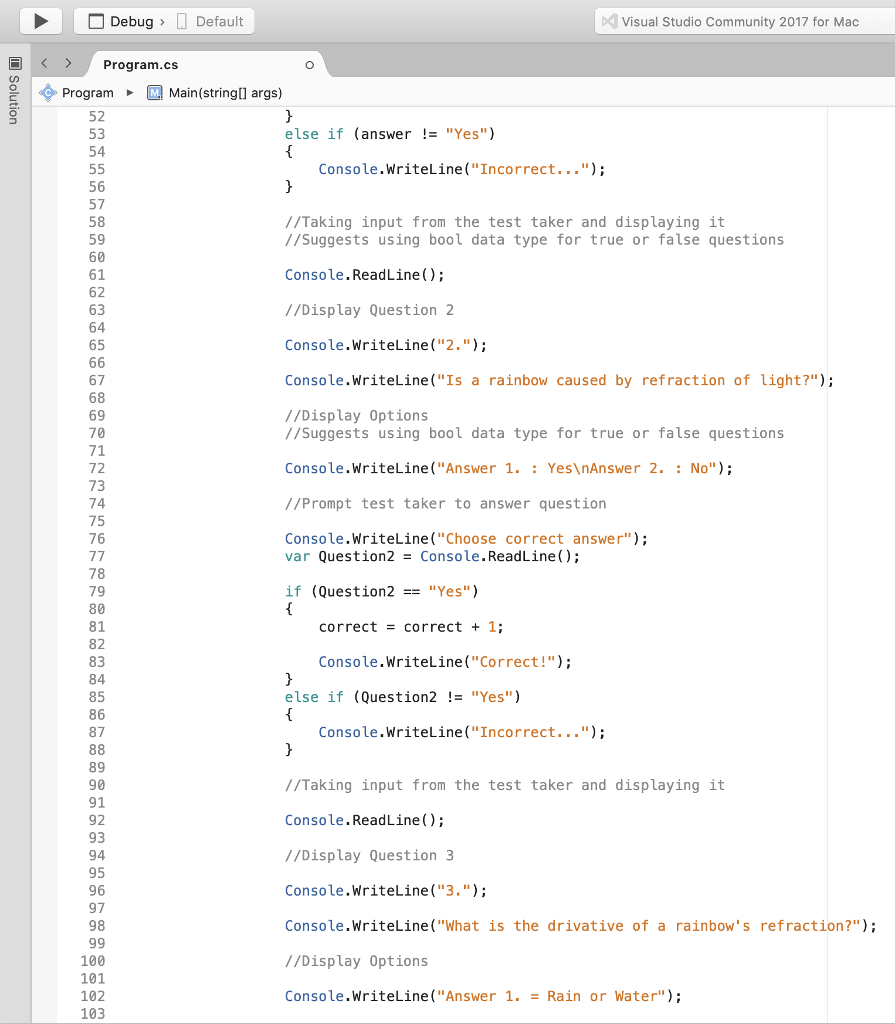Click Console.WriteLine("Correct!"); on line 83

[x=445, y=662]
